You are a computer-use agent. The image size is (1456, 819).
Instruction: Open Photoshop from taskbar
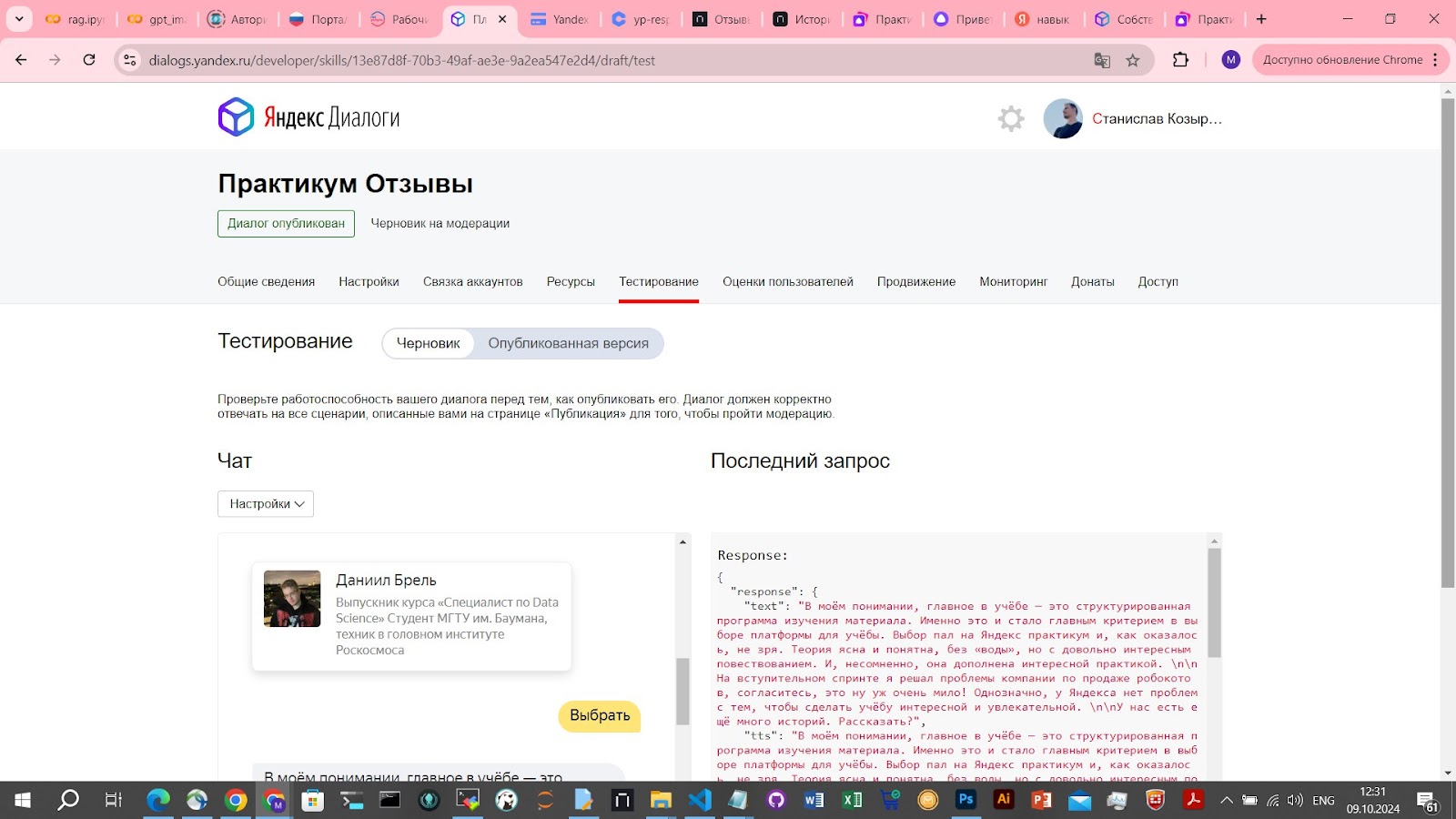966,800
